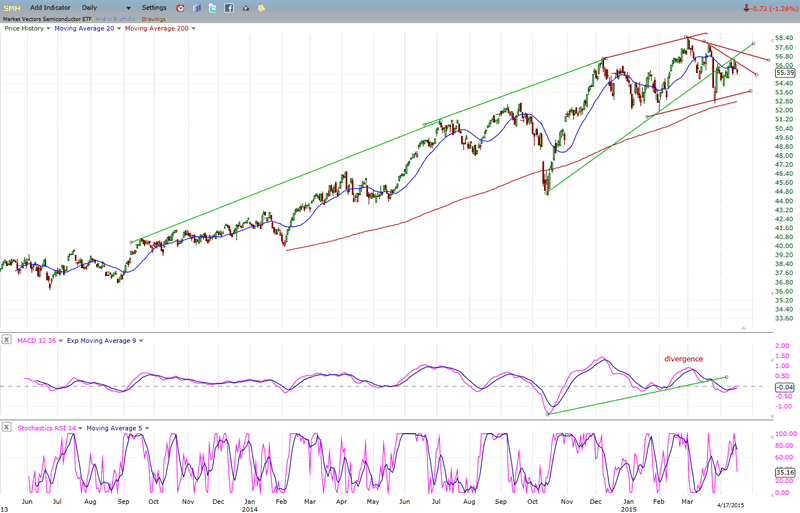Close the Stochastics RSI indicator panel
This screenshot has height=513, width=800.
[6, 427]
